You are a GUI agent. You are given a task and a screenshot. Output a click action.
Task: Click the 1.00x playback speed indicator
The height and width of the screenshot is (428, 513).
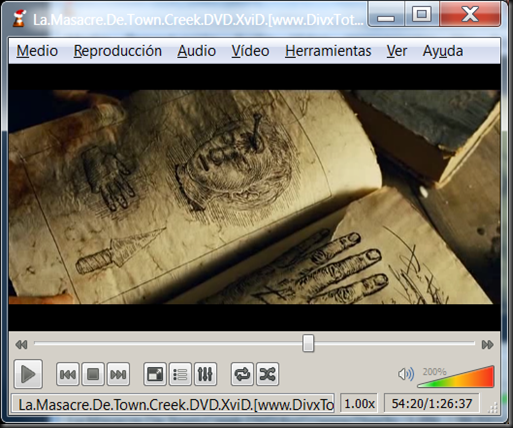point(360,404)
